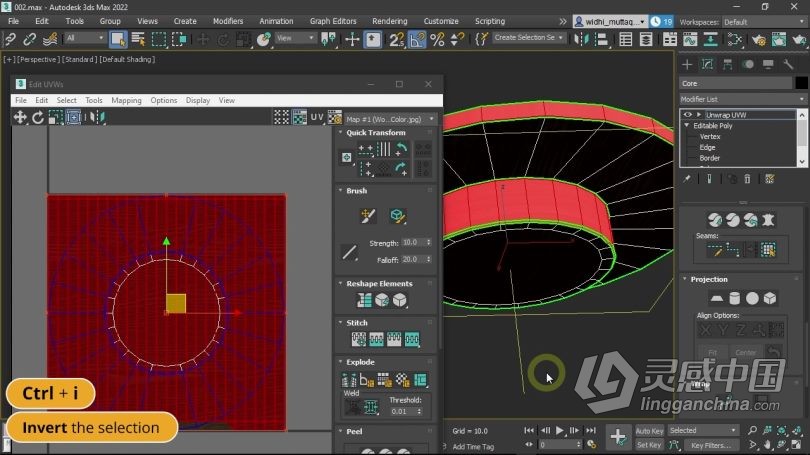
Task: Click the play animation button
Action: click(559, 430)
